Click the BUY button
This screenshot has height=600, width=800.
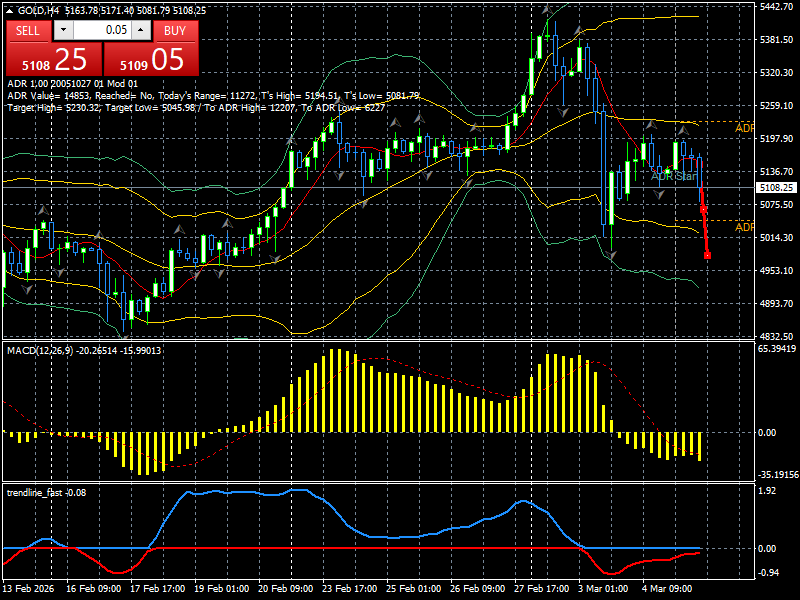pos(175,31)
